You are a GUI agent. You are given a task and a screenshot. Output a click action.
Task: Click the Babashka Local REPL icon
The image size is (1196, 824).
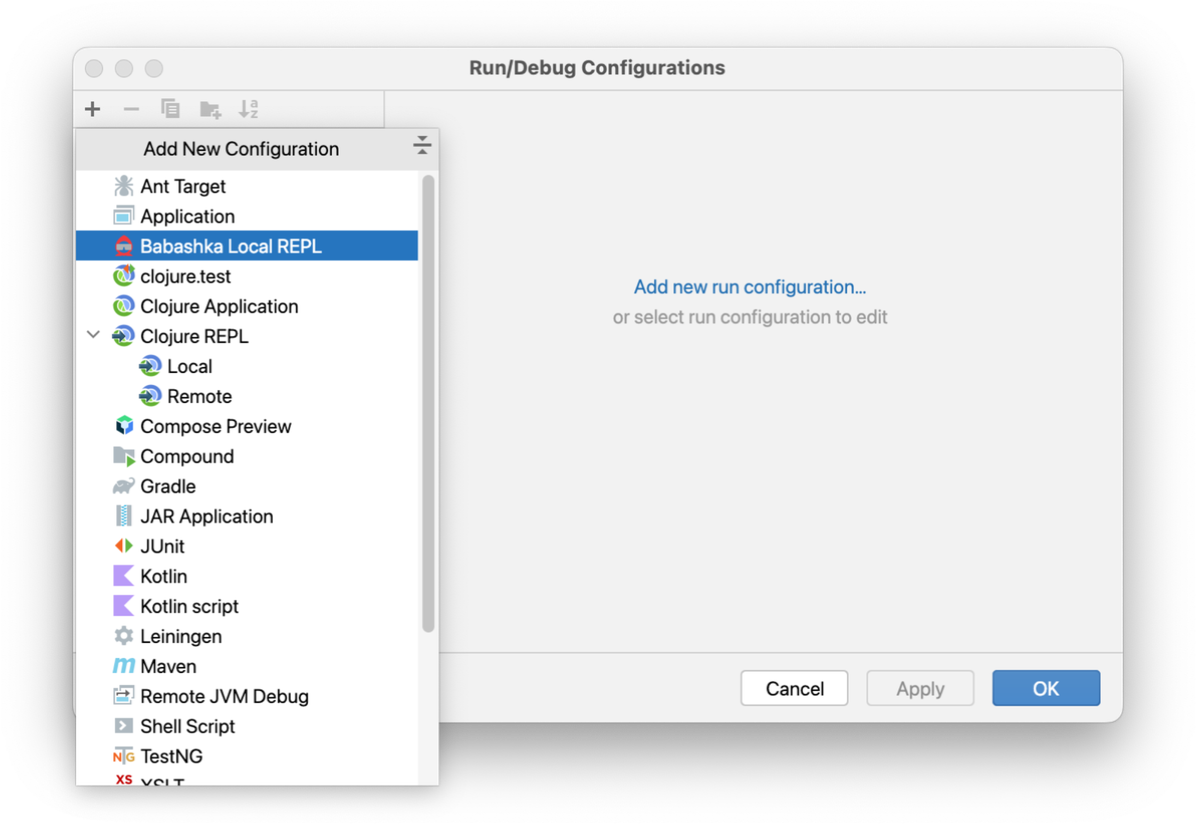[x=124, y=246]
